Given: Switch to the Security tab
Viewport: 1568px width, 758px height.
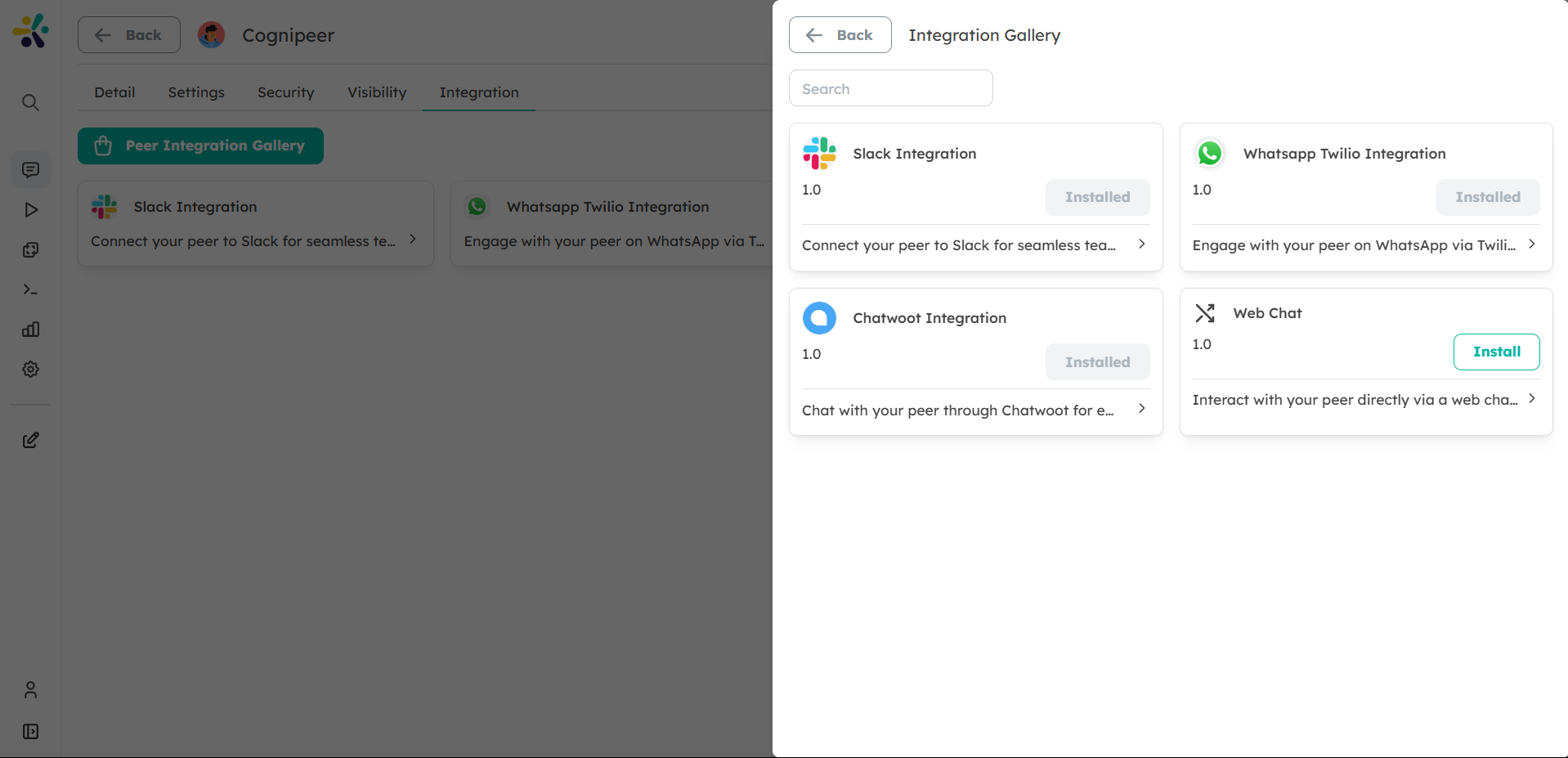Looking at the screenshot, I should (x=285, y=92).
